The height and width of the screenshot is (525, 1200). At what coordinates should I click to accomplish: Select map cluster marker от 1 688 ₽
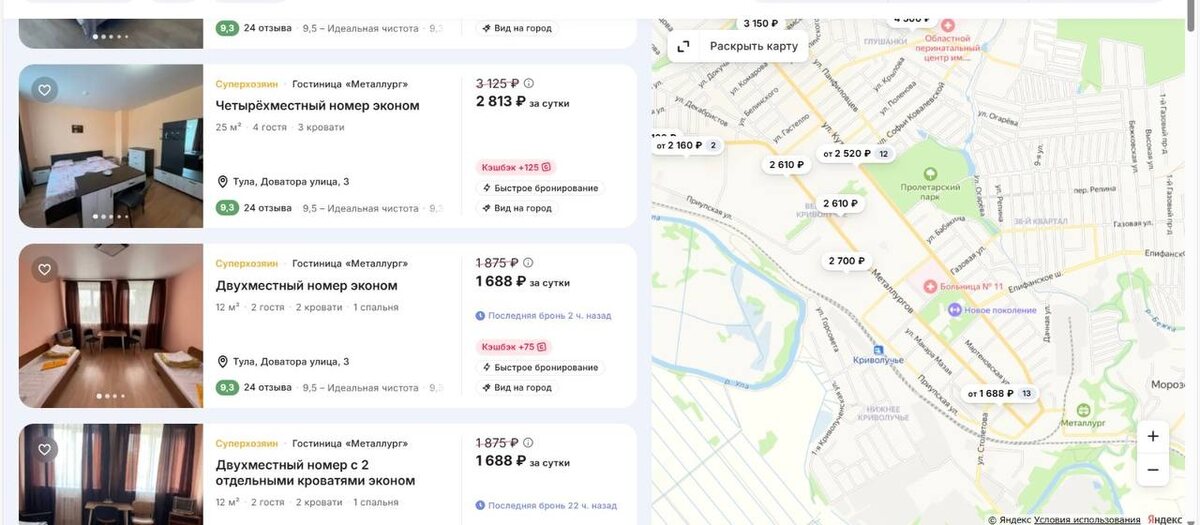pos(1000,394)
